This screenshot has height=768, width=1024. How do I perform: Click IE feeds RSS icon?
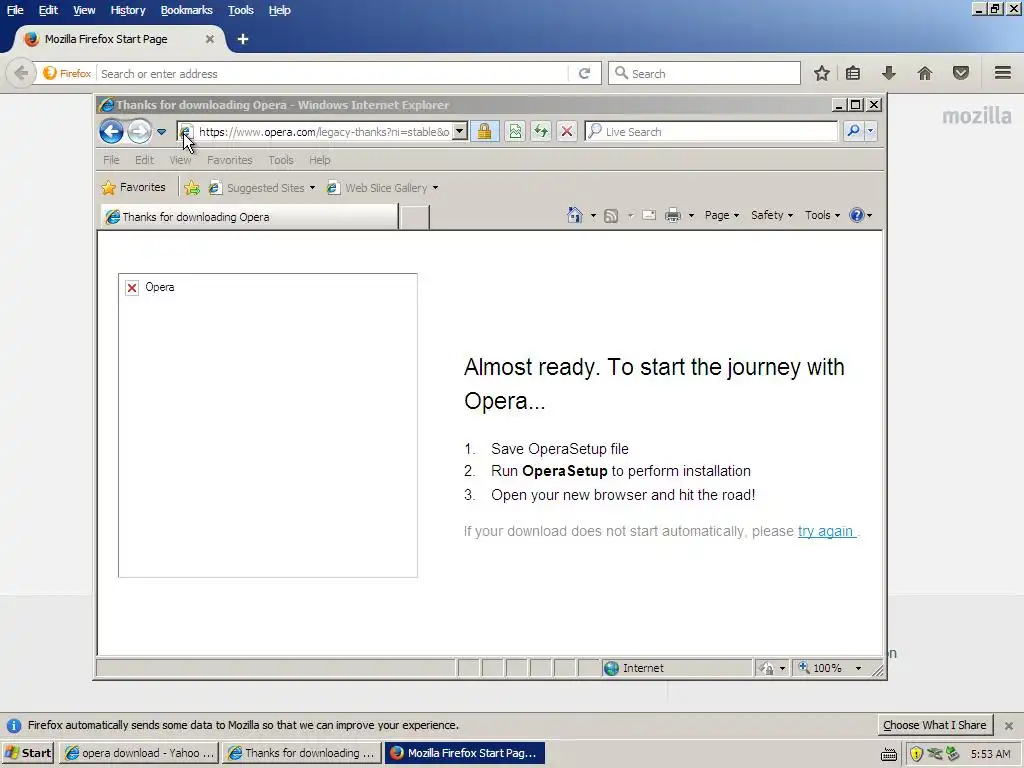611,216
